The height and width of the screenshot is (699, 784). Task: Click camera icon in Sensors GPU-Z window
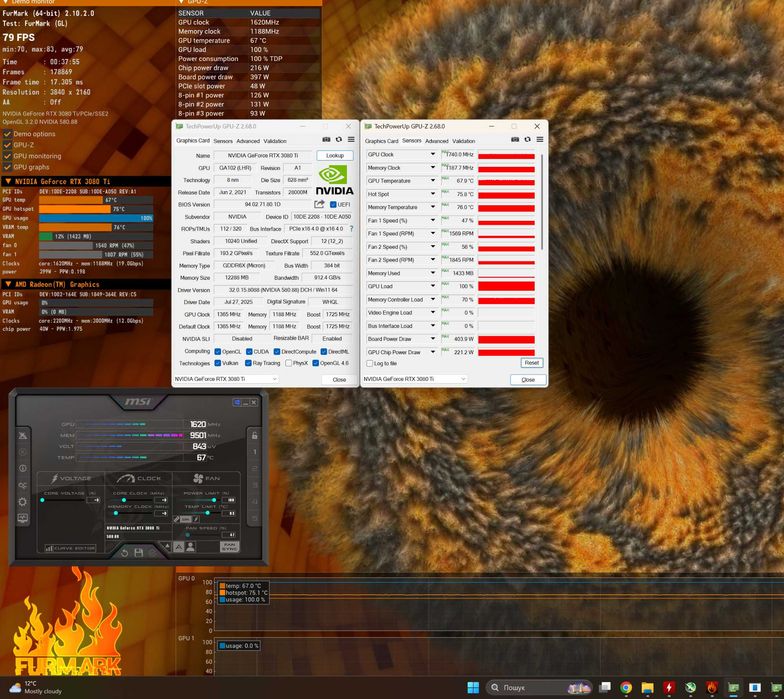coord(515,140)
